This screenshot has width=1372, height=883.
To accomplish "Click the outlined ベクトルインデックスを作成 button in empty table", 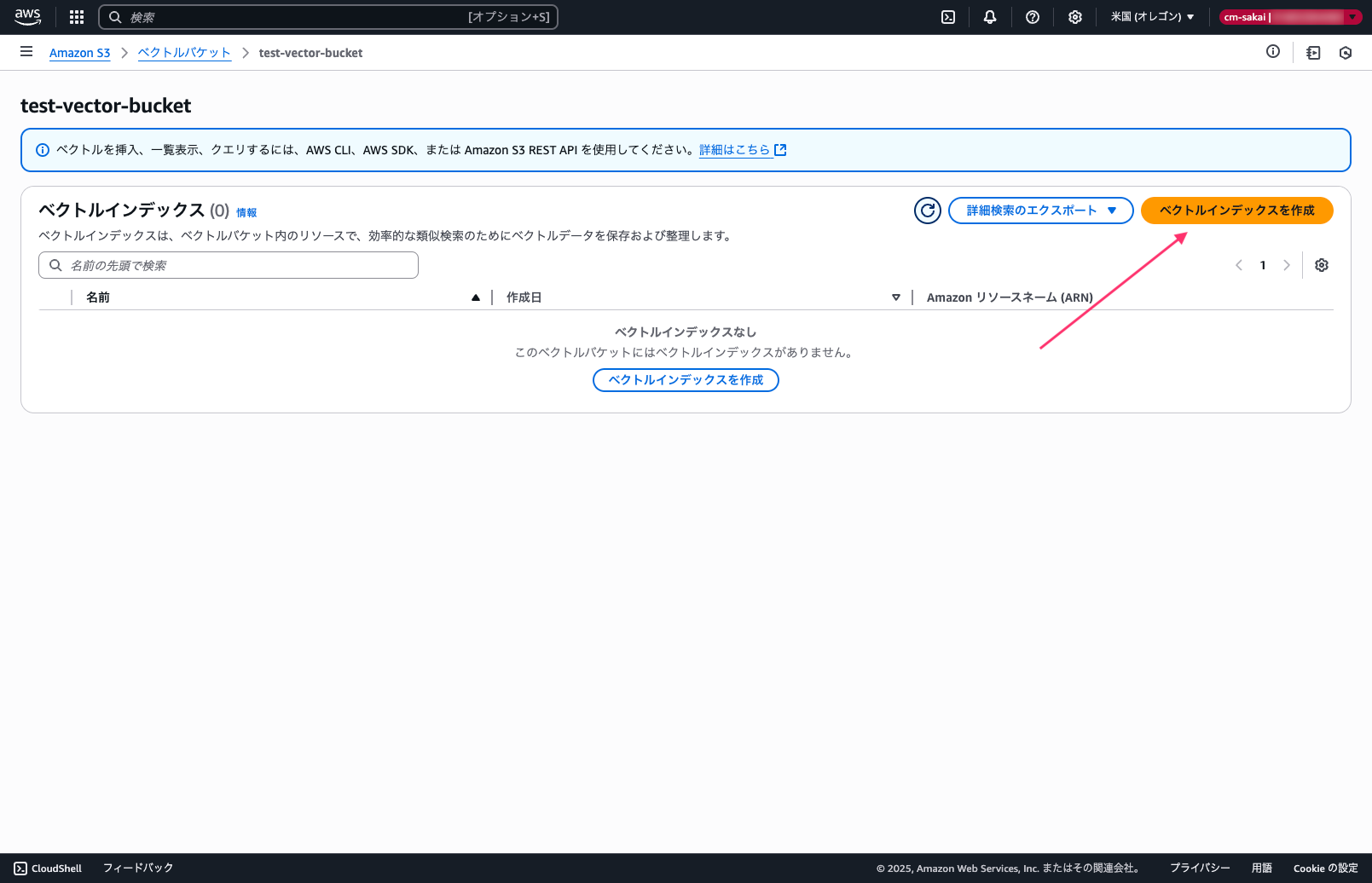I will point(686,380).
